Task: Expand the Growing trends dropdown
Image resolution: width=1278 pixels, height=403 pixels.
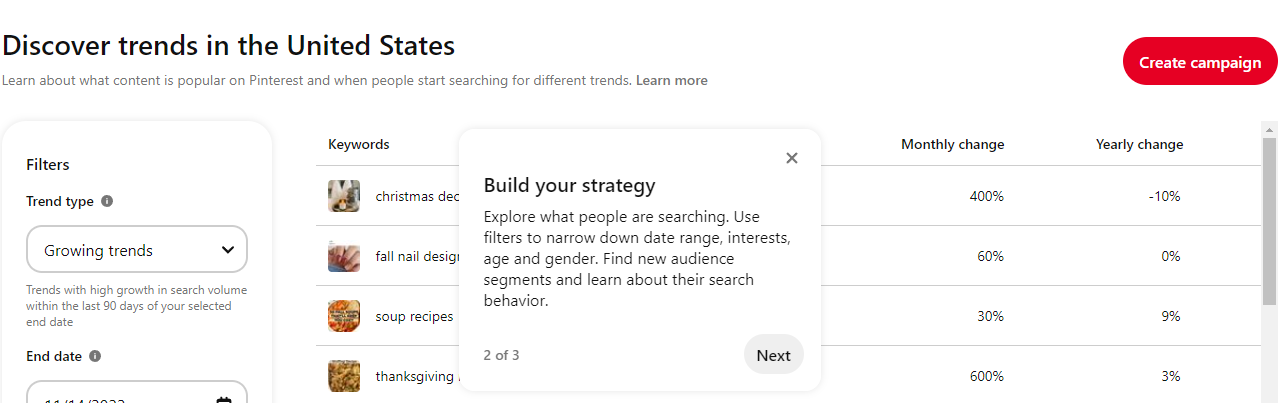Action: pos(137,250)
